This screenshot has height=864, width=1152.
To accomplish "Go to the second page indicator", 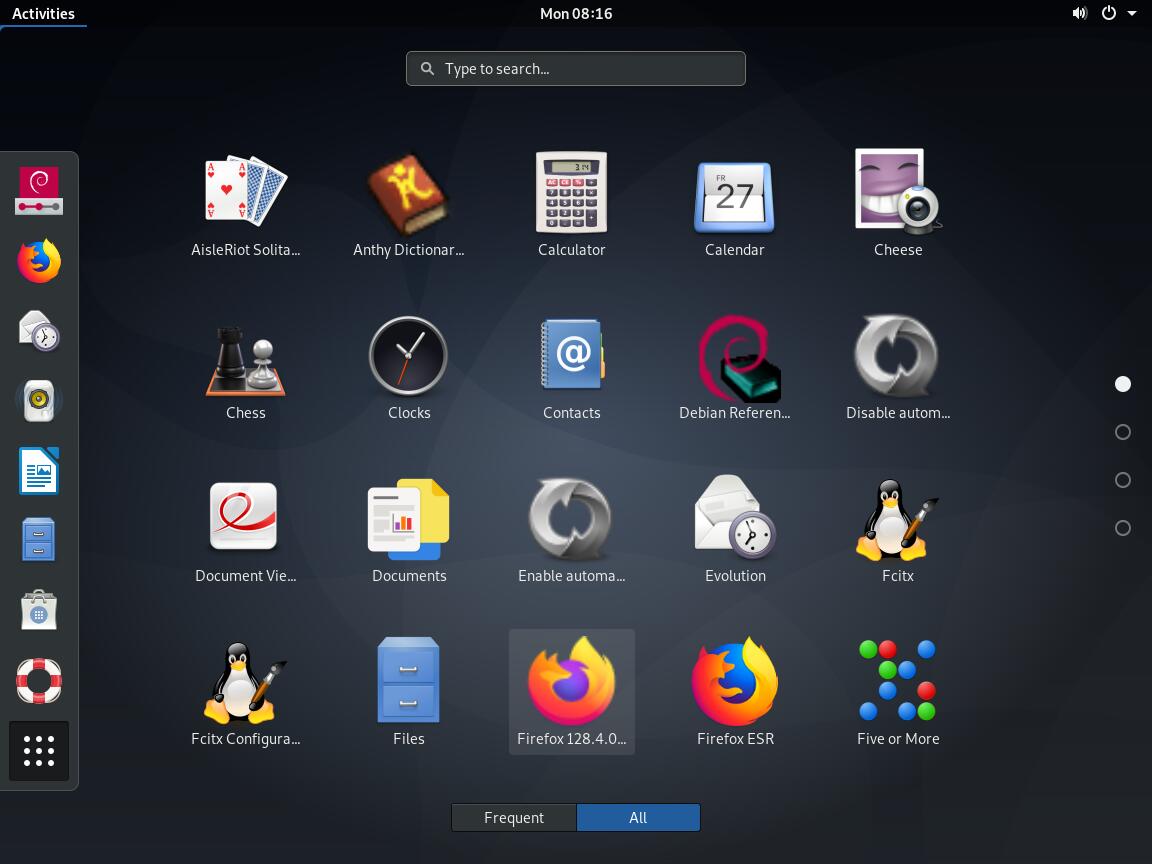I will point(1123,432).
